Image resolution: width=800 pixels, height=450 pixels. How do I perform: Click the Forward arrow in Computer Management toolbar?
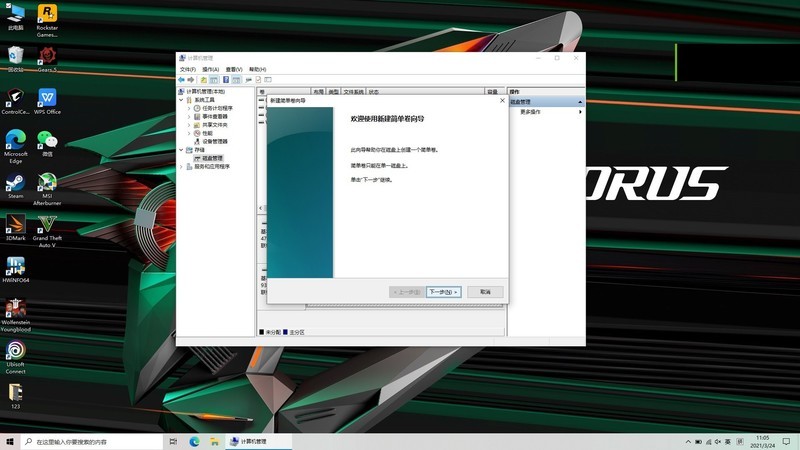191,80
